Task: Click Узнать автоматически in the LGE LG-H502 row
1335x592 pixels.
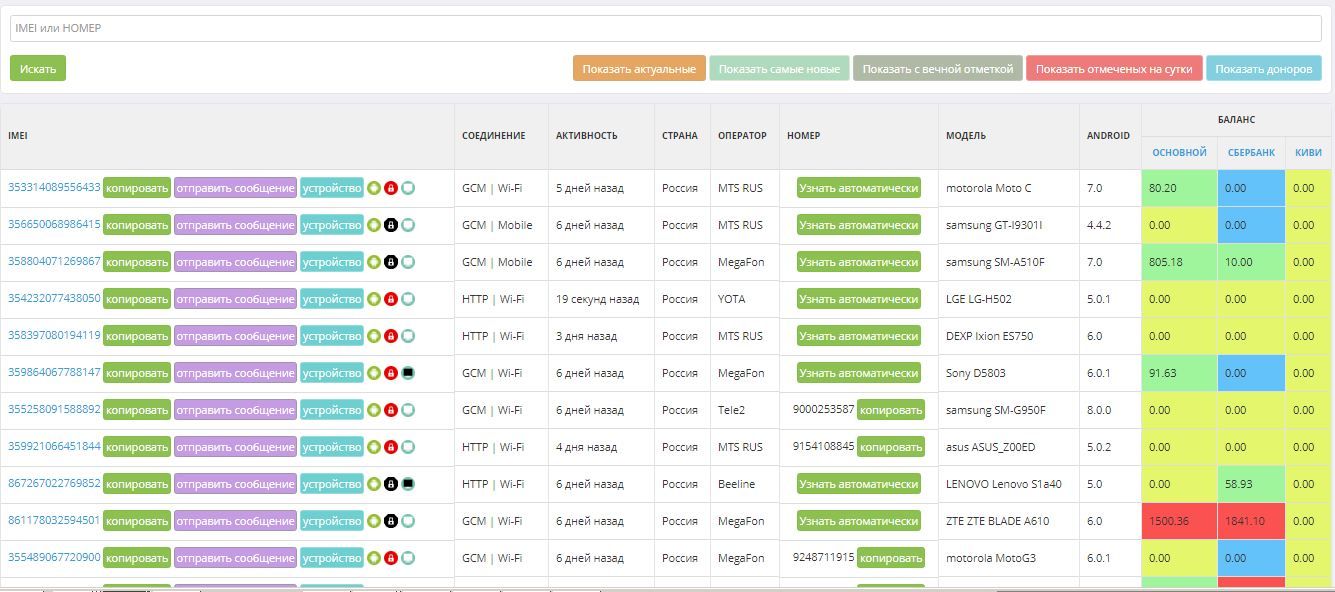Action: [x=858, y=299]
